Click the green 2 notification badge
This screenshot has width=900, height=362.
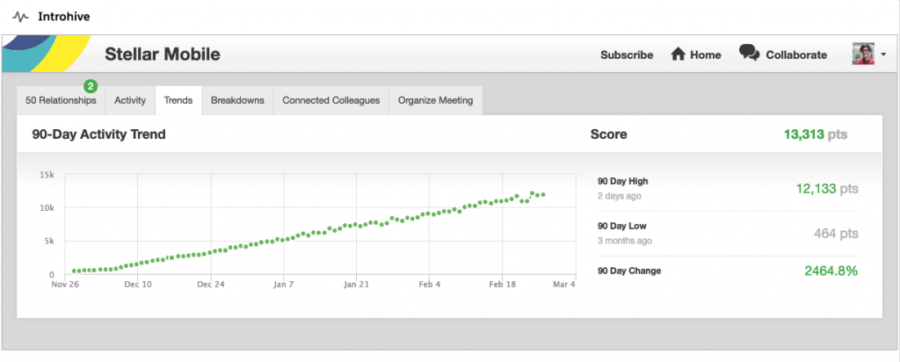[x=90, y=87]
